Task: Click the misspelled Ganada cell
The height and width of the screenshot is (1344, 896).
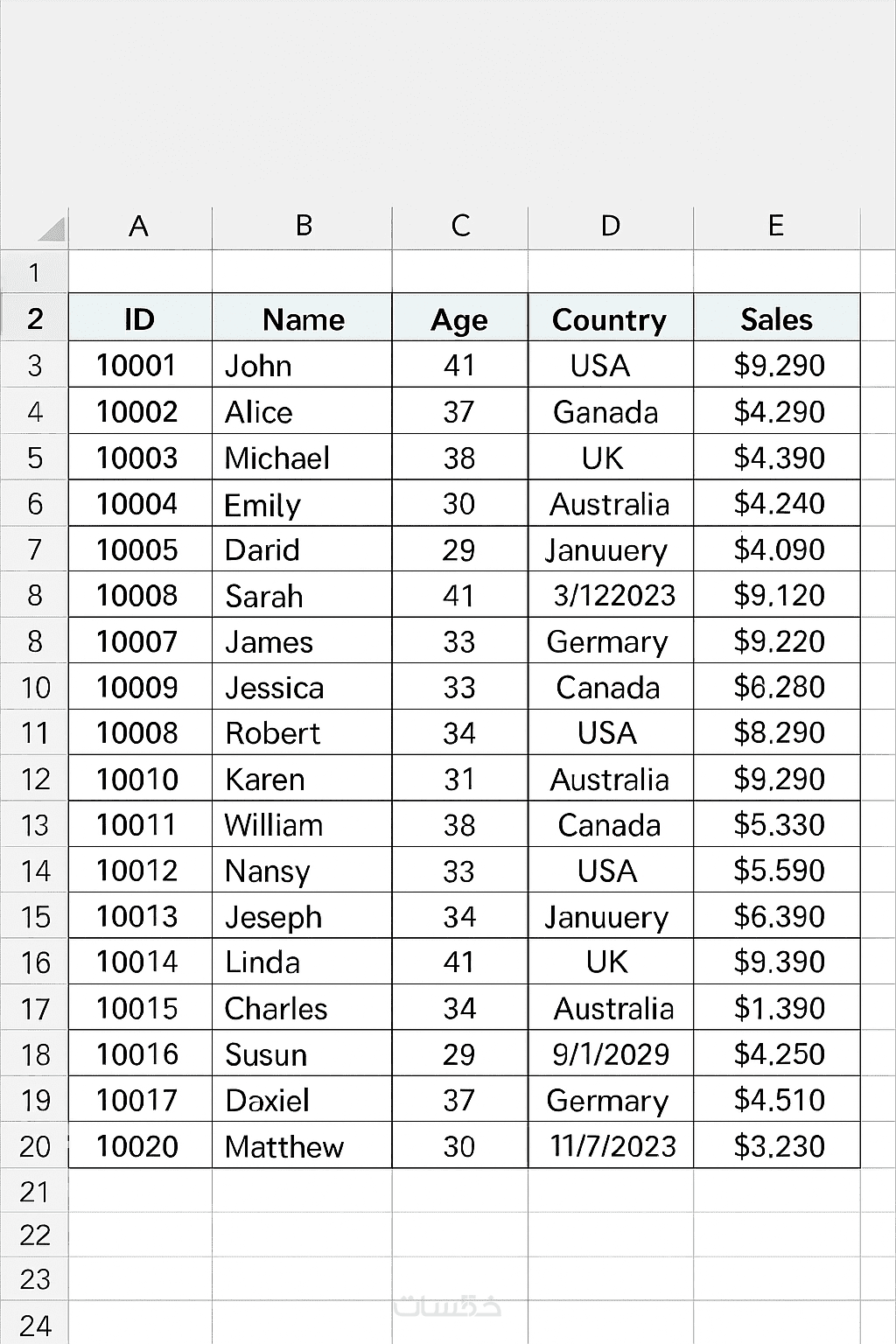Action: coord(610,411)
